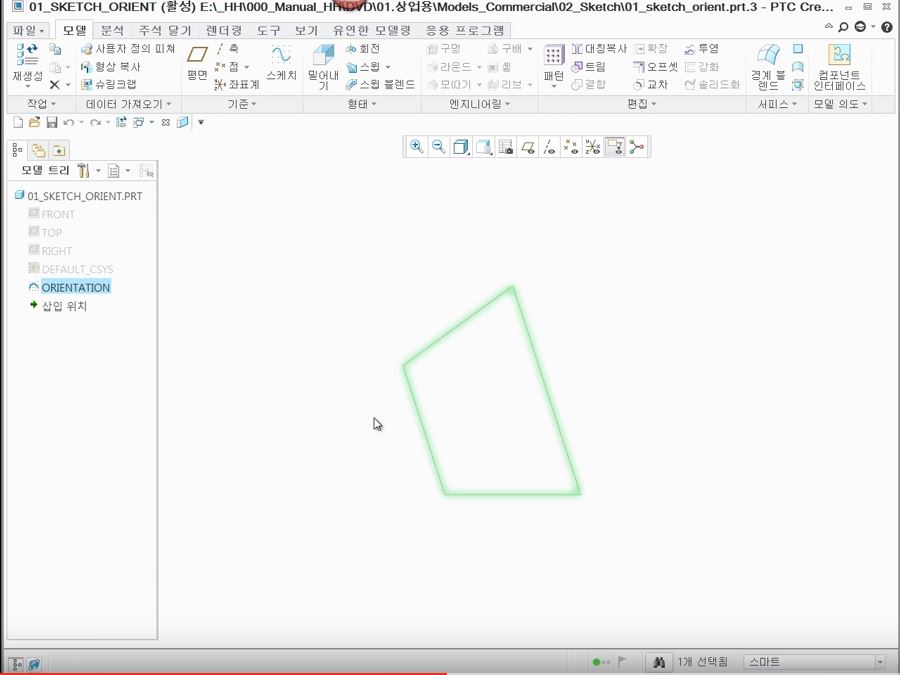This screenshot has height=675, width=900.
Task: Click the 형상 복사 (Copy Geometry) tool
Action: (111, 67)
